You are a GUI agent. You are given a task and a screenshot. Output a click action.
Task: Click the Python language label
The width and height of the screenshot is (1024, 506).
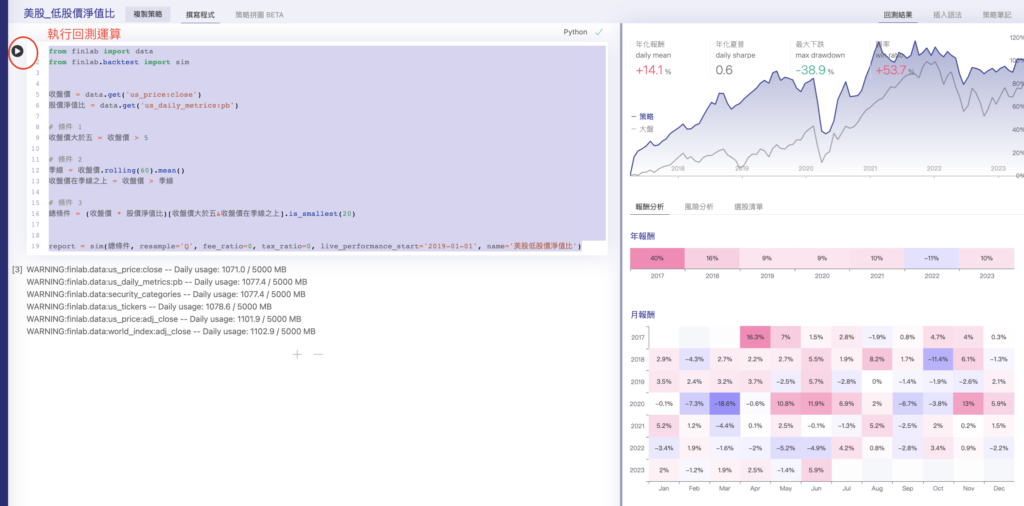[575, 31]
